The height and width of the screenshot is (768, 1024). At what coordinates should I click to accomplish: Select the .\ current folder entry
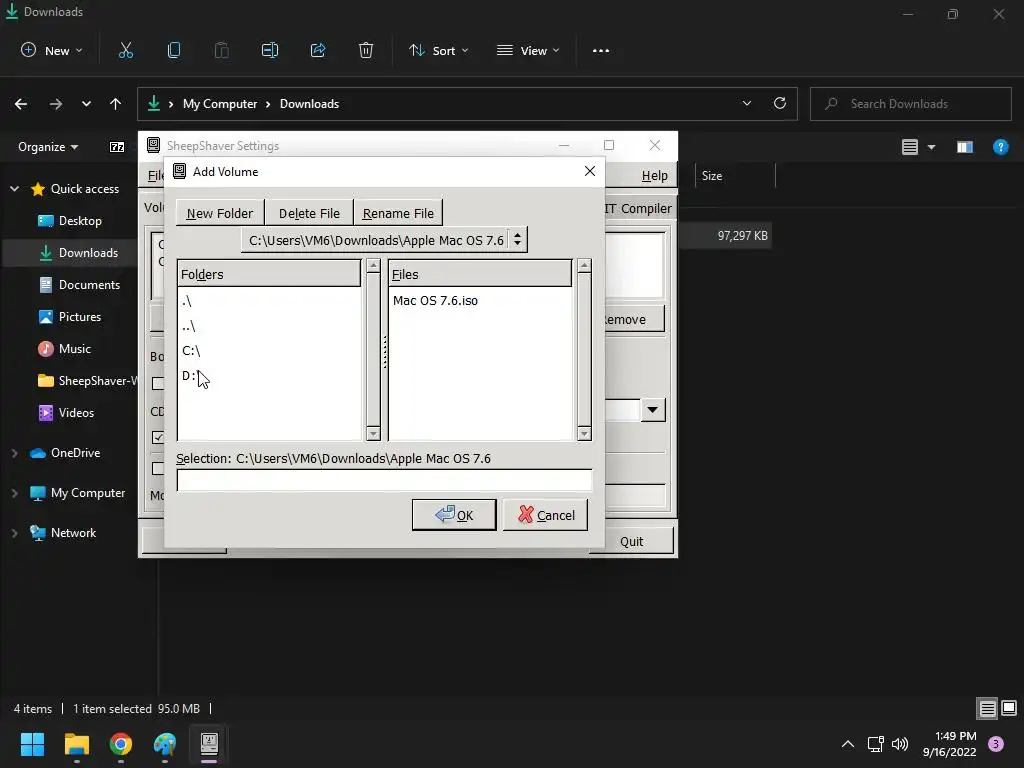point(187,301)
